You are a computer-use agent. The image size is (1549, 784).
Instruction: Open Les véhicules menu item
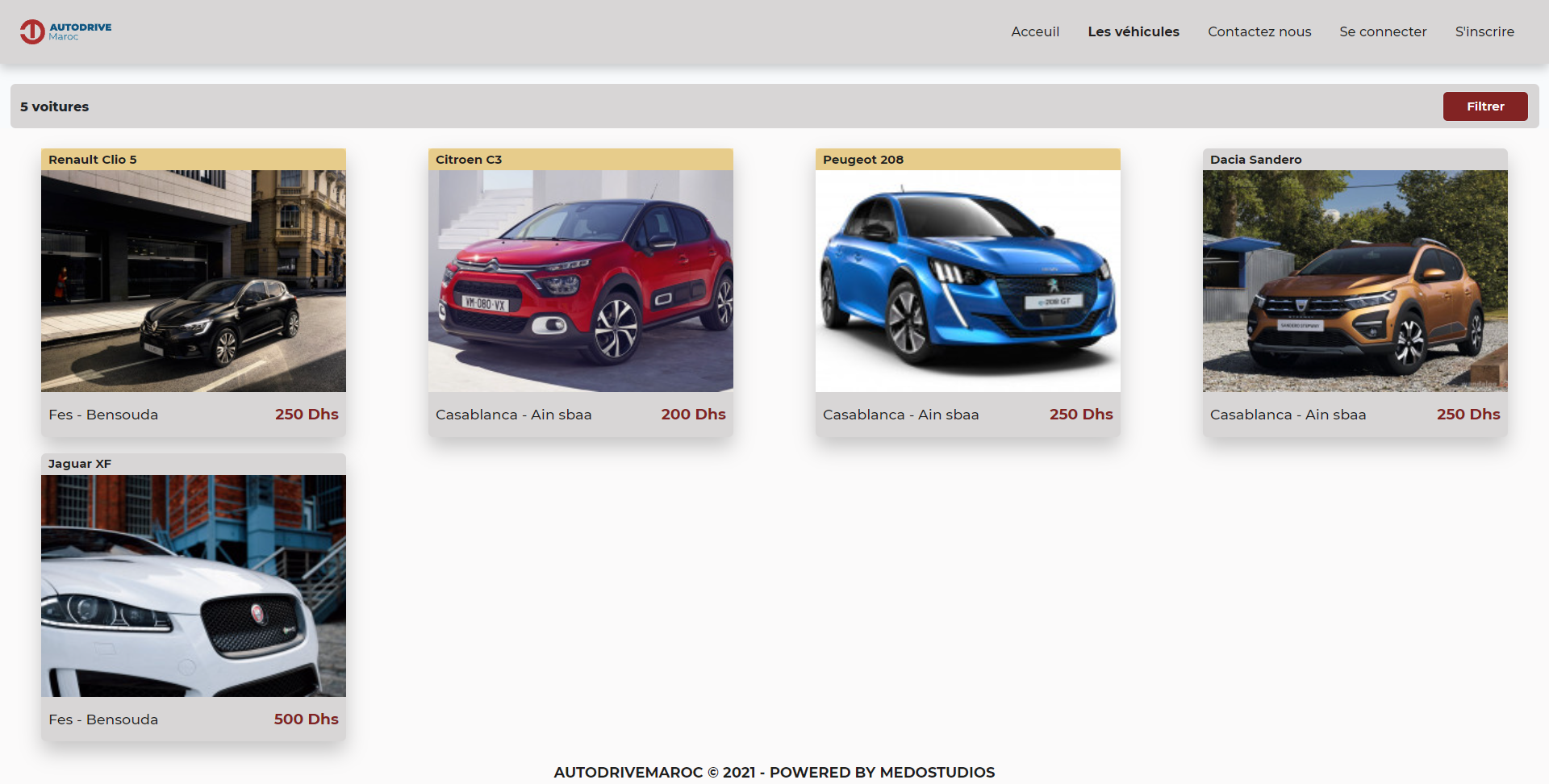coord(1134,31)
